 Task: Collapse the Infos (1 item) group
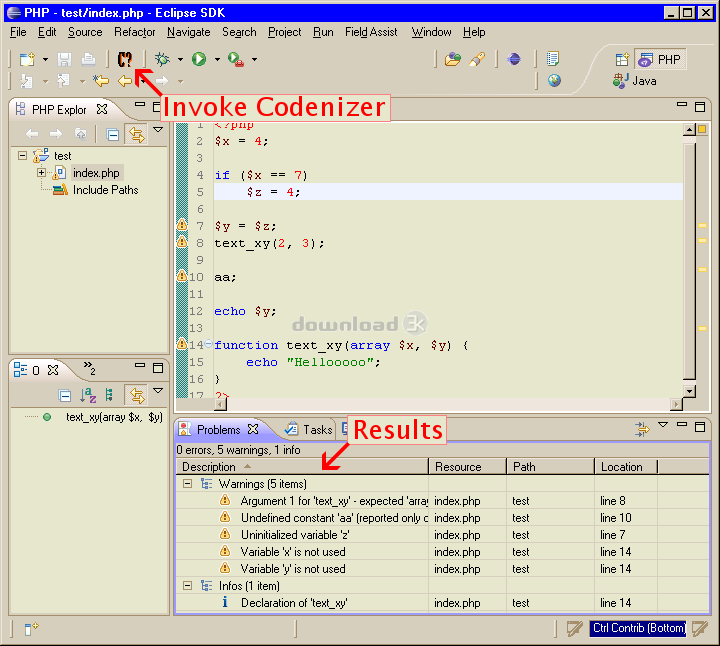(x=187, y=585)
